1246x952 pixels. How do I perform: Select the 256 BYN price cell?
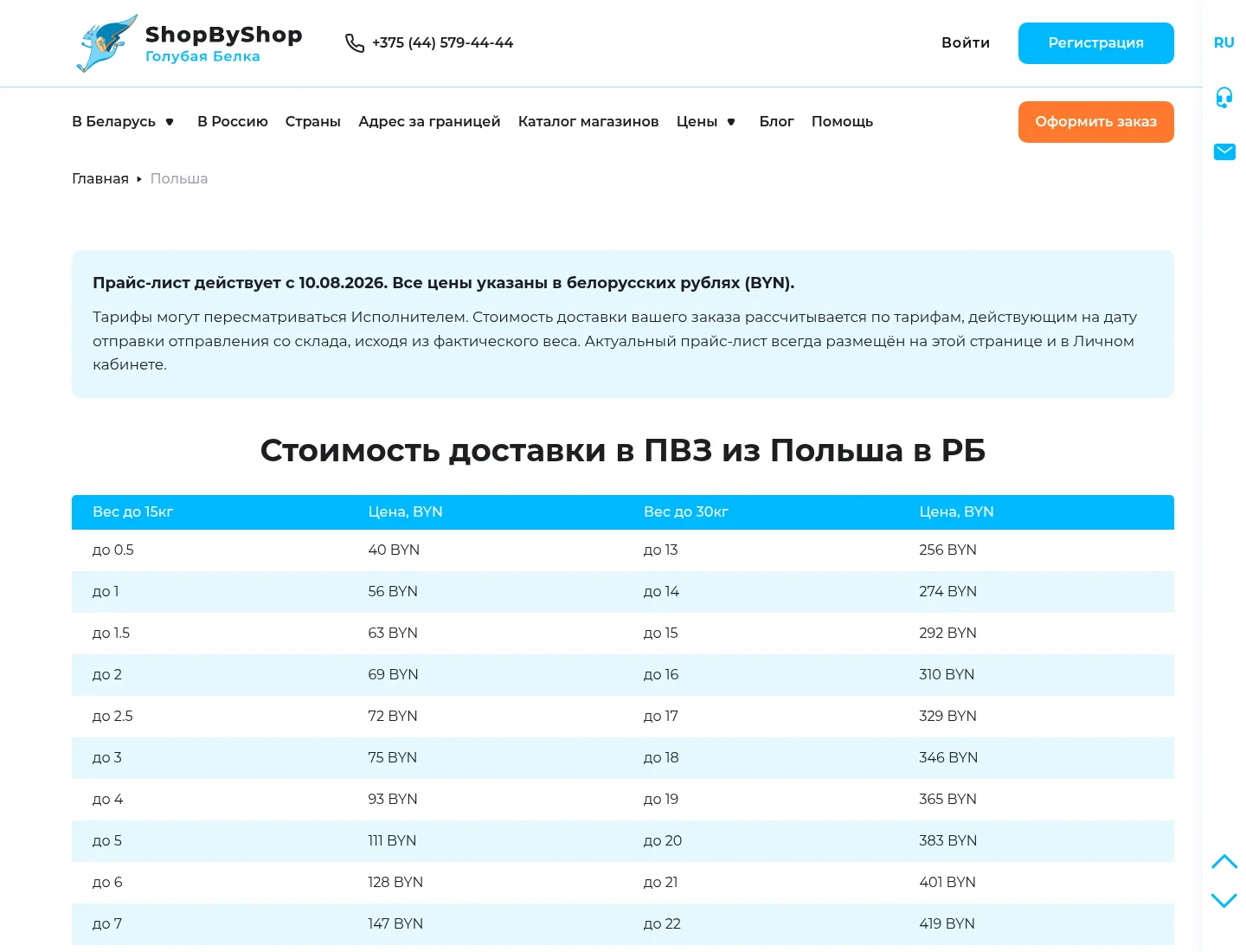pyautogui.click(x=947, y=550)
